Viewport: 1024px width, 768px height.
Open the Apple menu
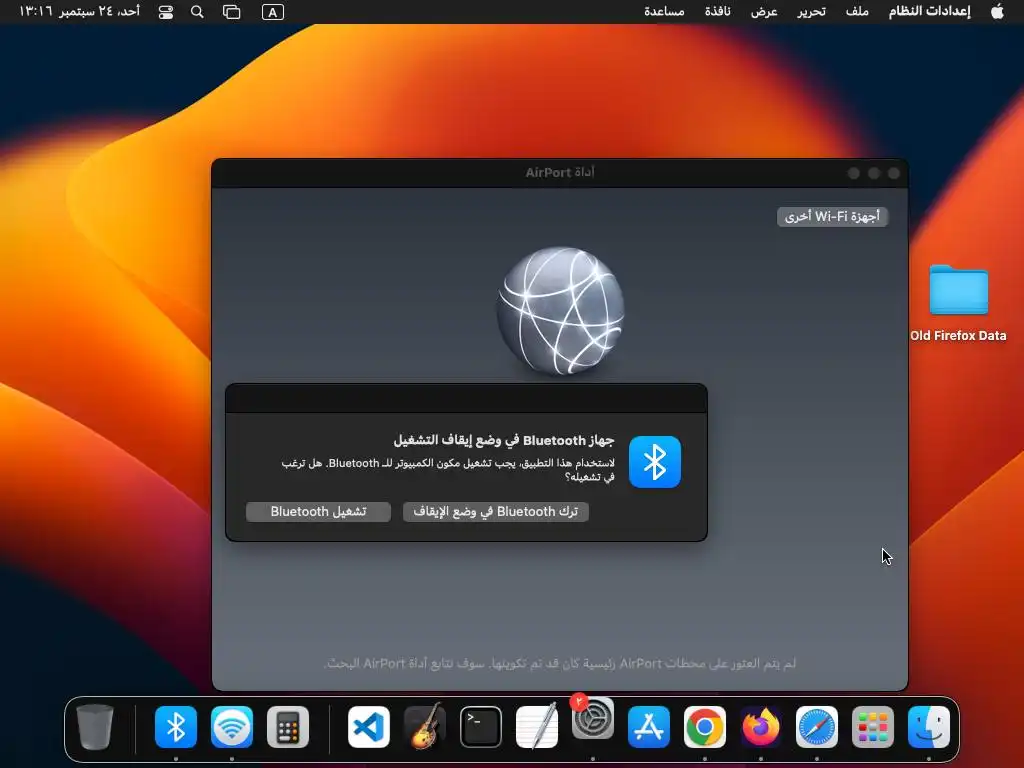point(997,12)
